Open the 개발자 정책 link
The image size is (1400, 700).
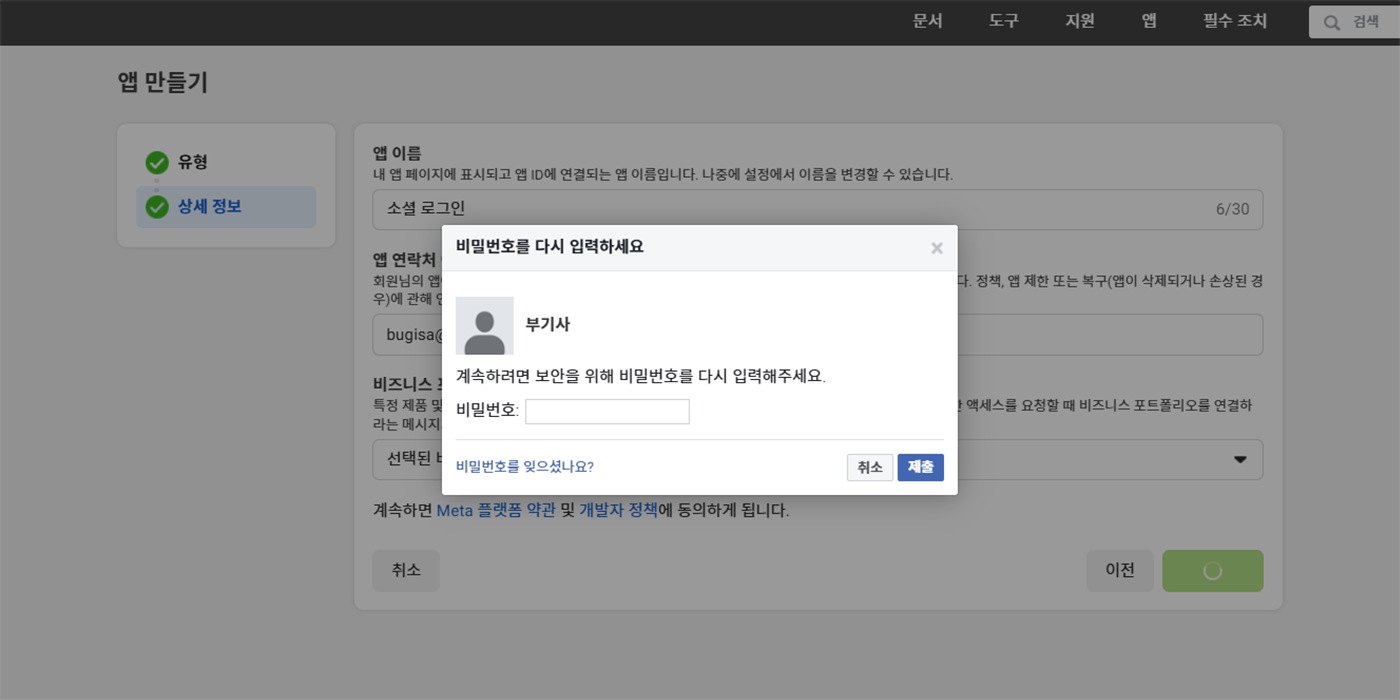(x=618, y=510)
